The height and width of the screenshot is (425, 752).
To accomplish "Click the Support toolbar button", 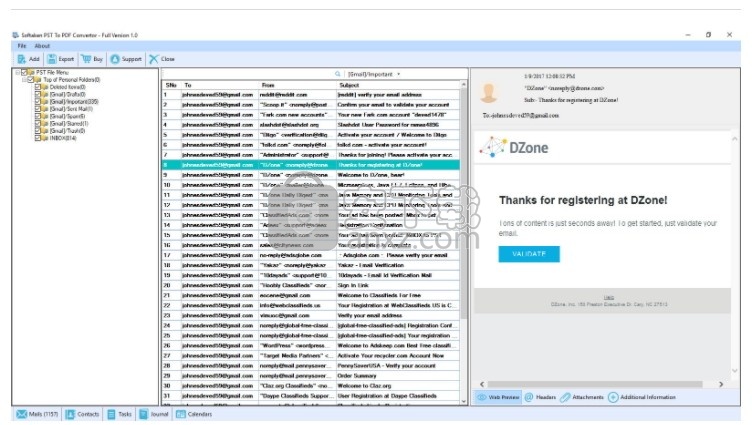I will [126, 59].
